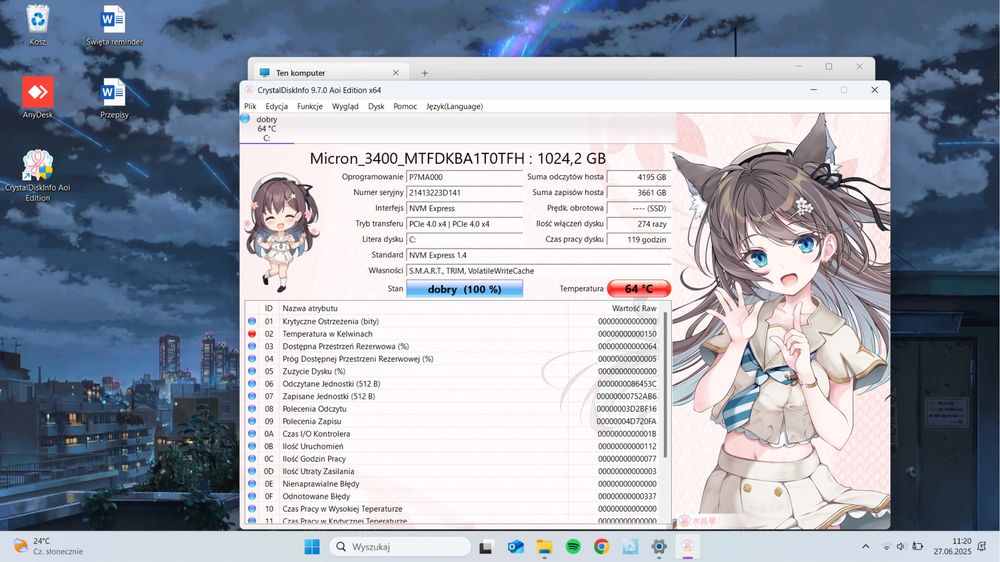The height and width of the screenshot is (562, 1000).
Task: Open the network Wi-Fi tray icon
Action: pos(886,547)
